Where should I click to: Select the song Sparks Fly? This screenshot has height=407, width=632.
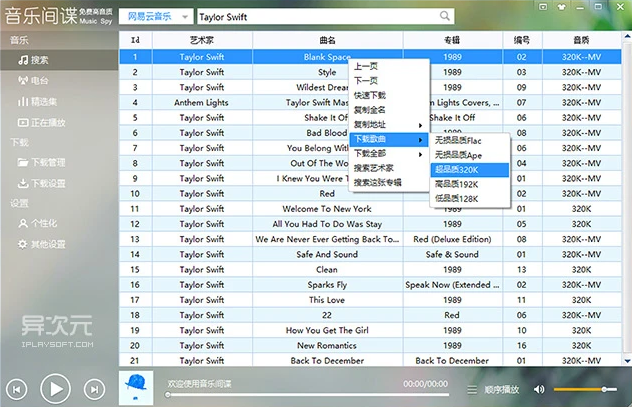[327, 285]
